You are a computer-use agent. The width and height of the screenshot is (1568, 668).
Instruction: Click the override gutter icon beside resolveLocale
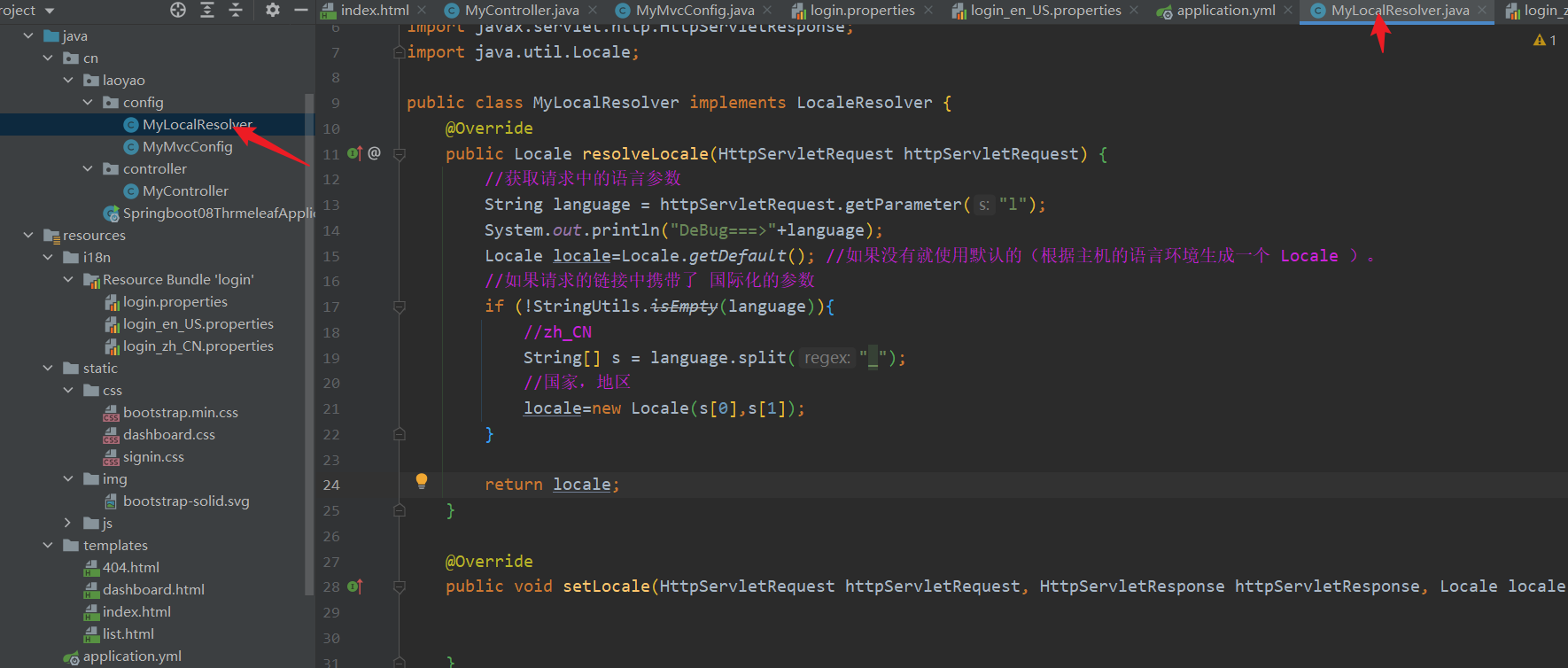(x=354, y=153)
